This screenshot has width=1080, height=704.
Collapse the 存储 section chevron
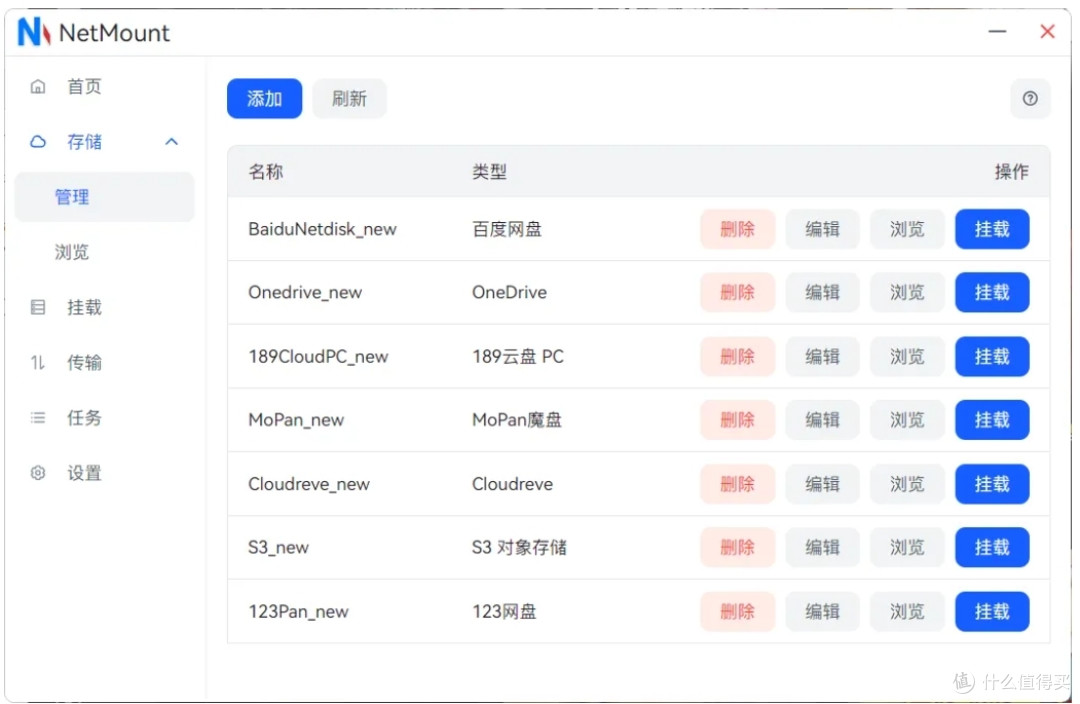[171, 141]
